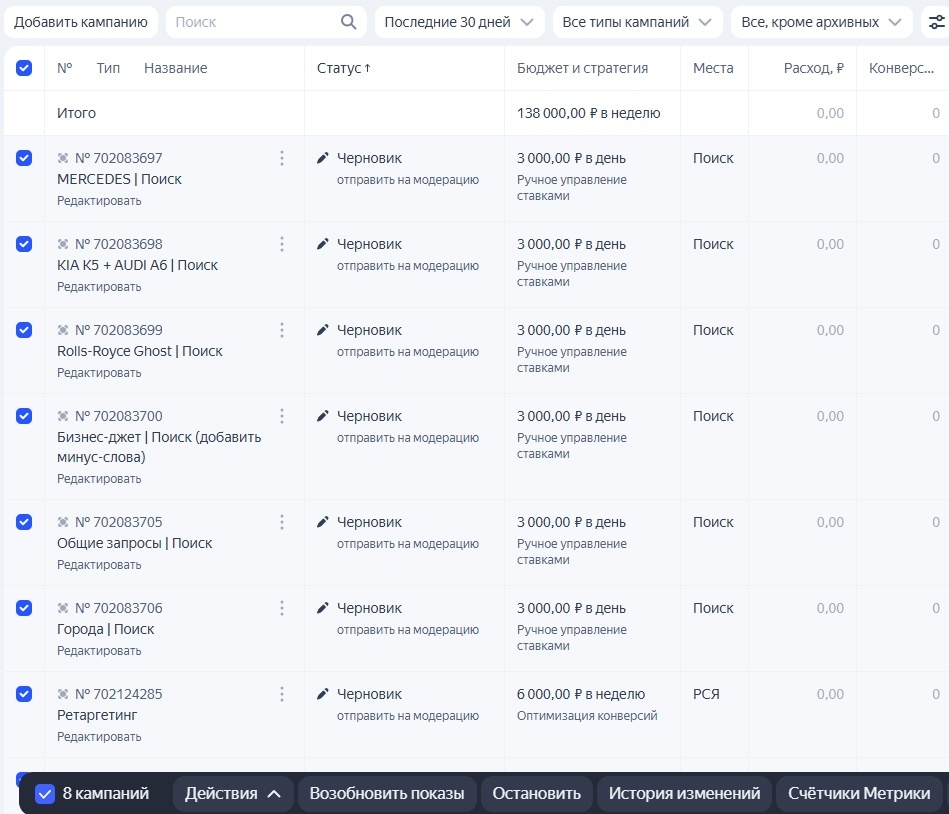Toggle the select-all checkbox in table header
This screenshot has height=814, width=949.
(x=24, y=68)
